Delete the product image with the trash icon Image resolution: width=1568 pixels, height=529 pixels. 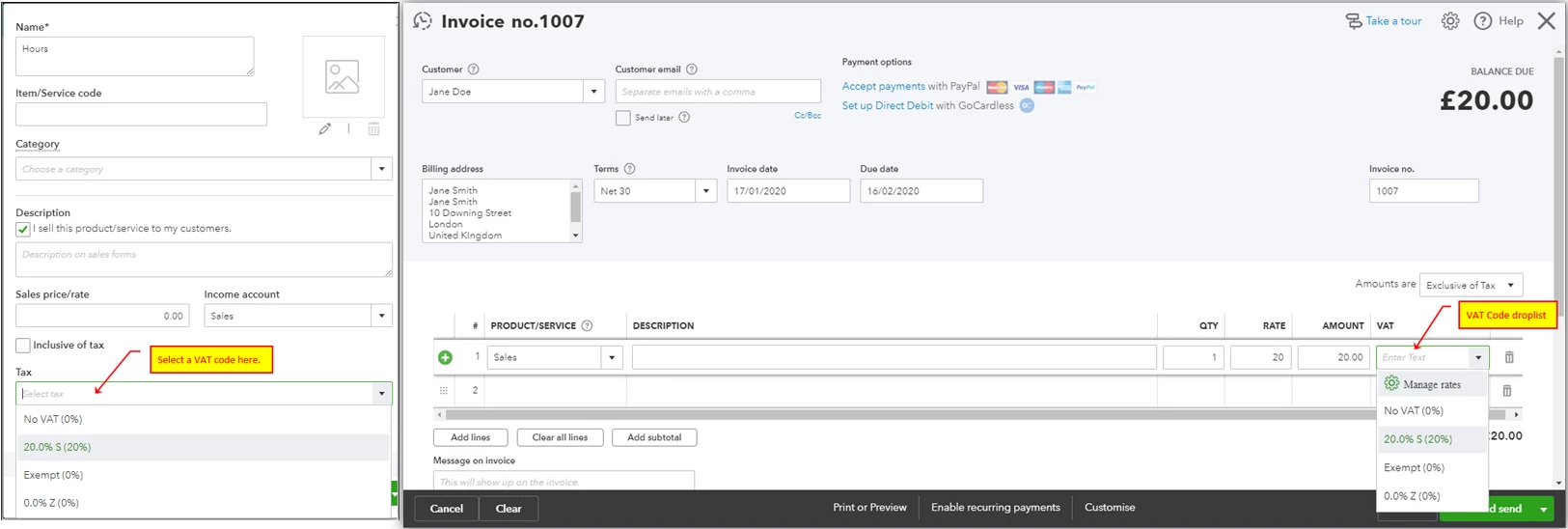(373, 128)
